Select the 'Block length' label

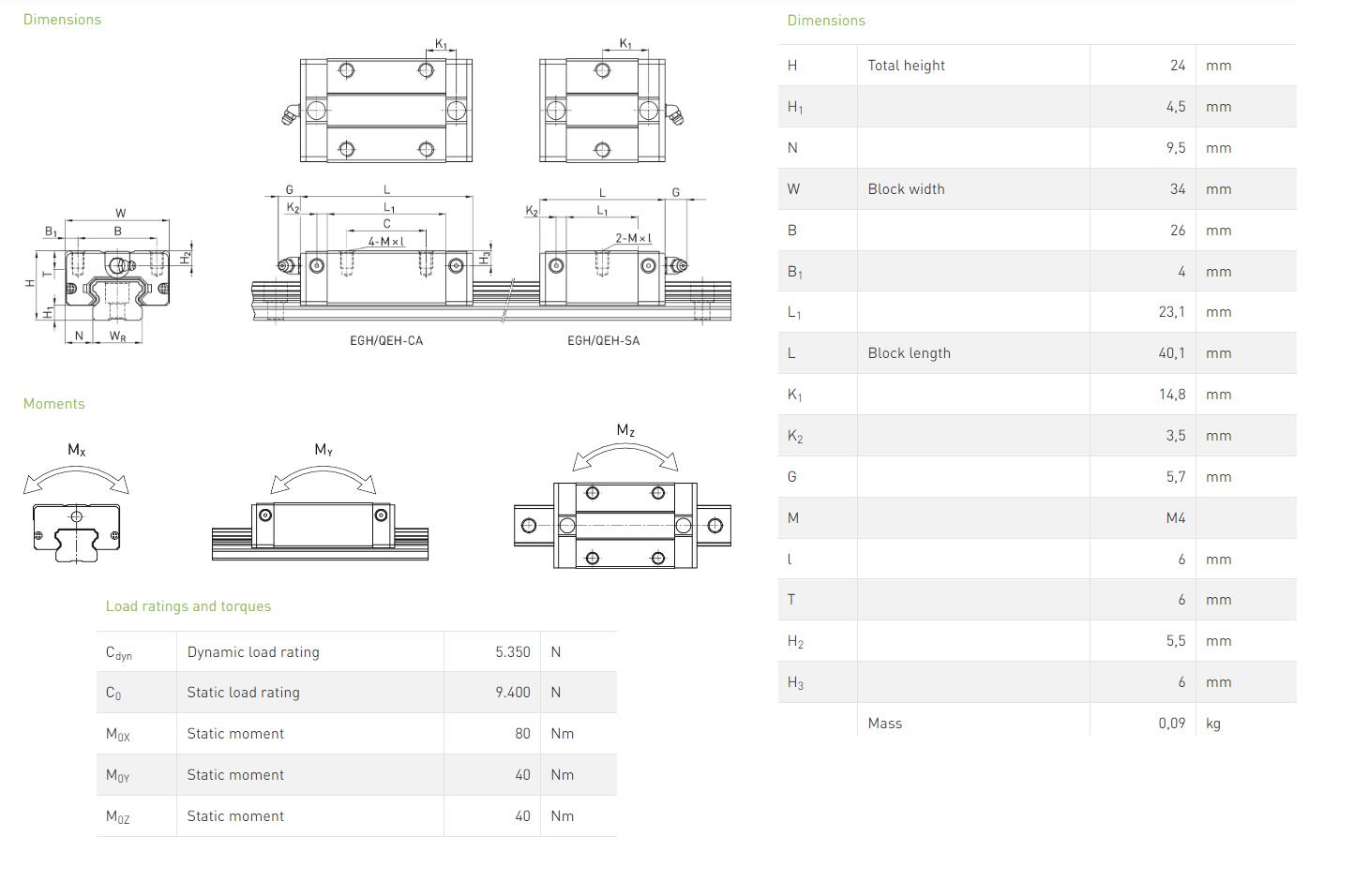coord(909,353)
